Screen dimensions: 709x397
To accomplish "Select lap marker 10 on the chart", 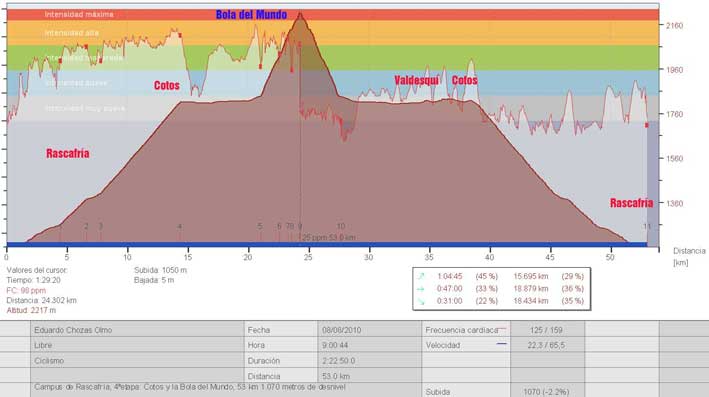I will coord(340,226).
